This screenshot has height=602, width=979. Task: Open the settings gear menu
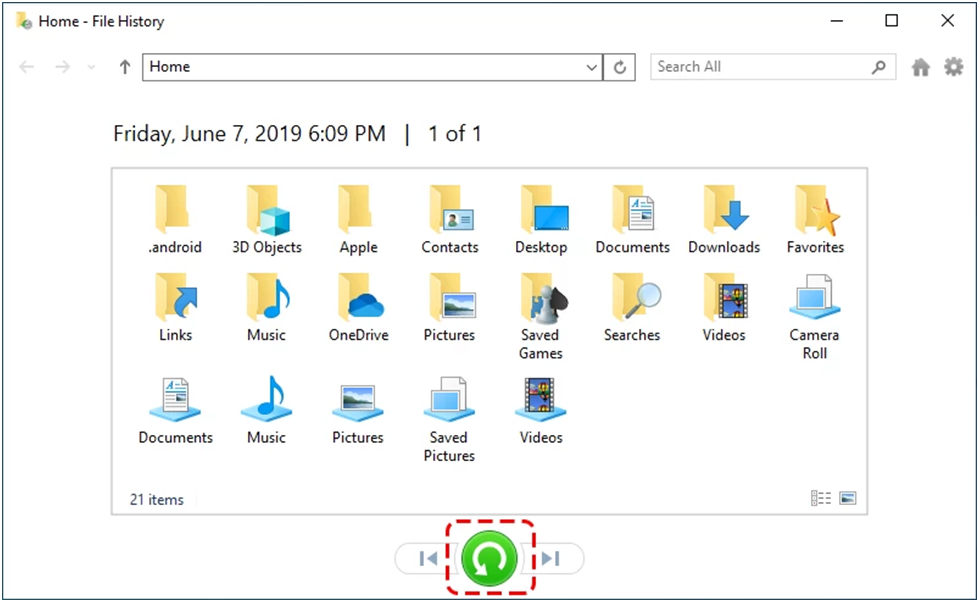coord(953,67)
